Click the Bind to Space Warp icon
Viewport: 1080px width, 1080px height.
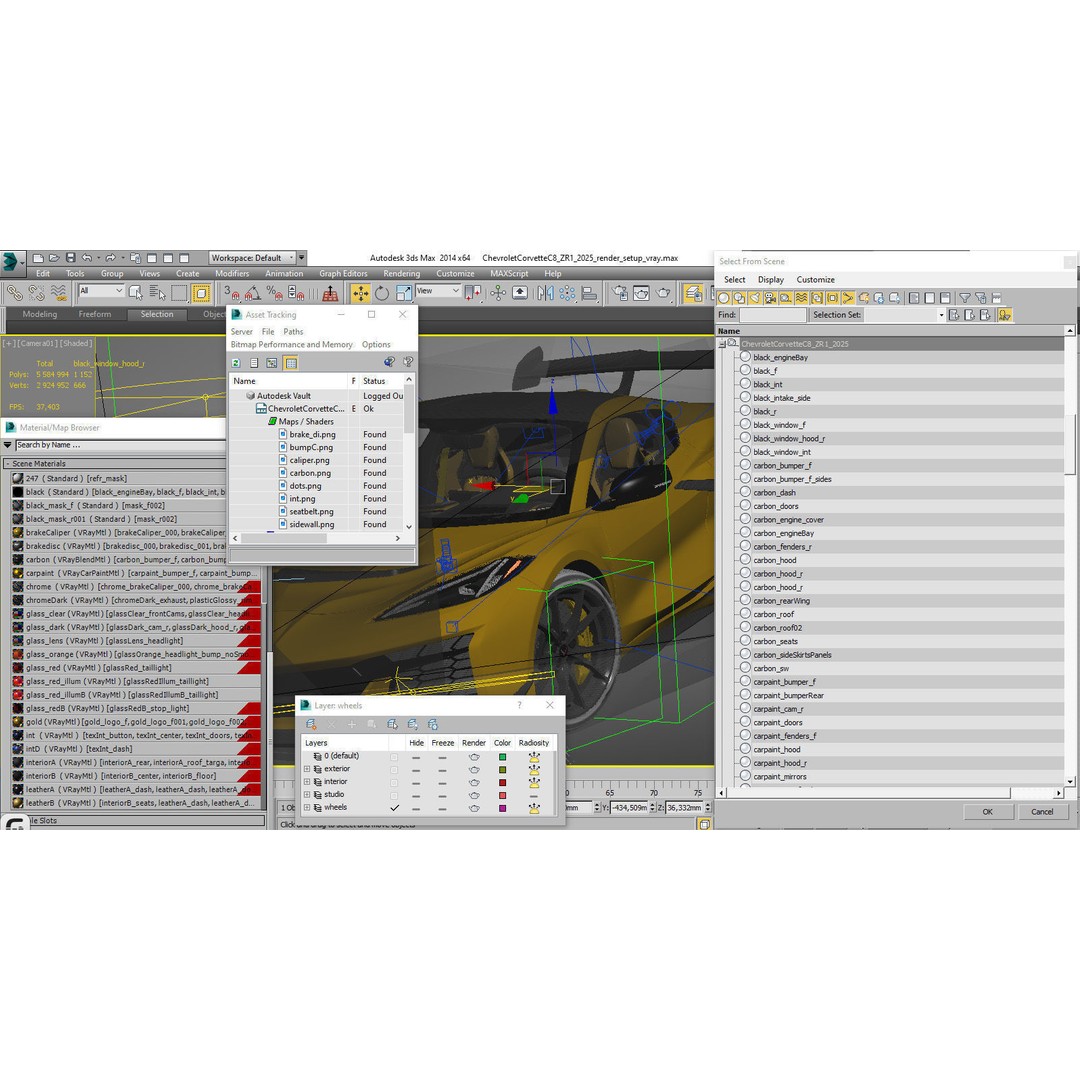(59, 293)
